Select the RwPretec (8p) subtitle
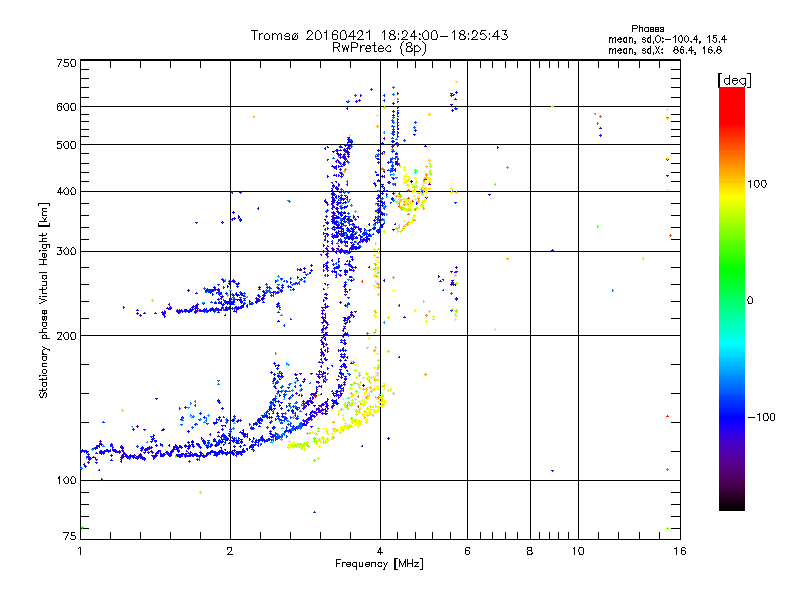800x600 pixels. click(x=379, y=48)
